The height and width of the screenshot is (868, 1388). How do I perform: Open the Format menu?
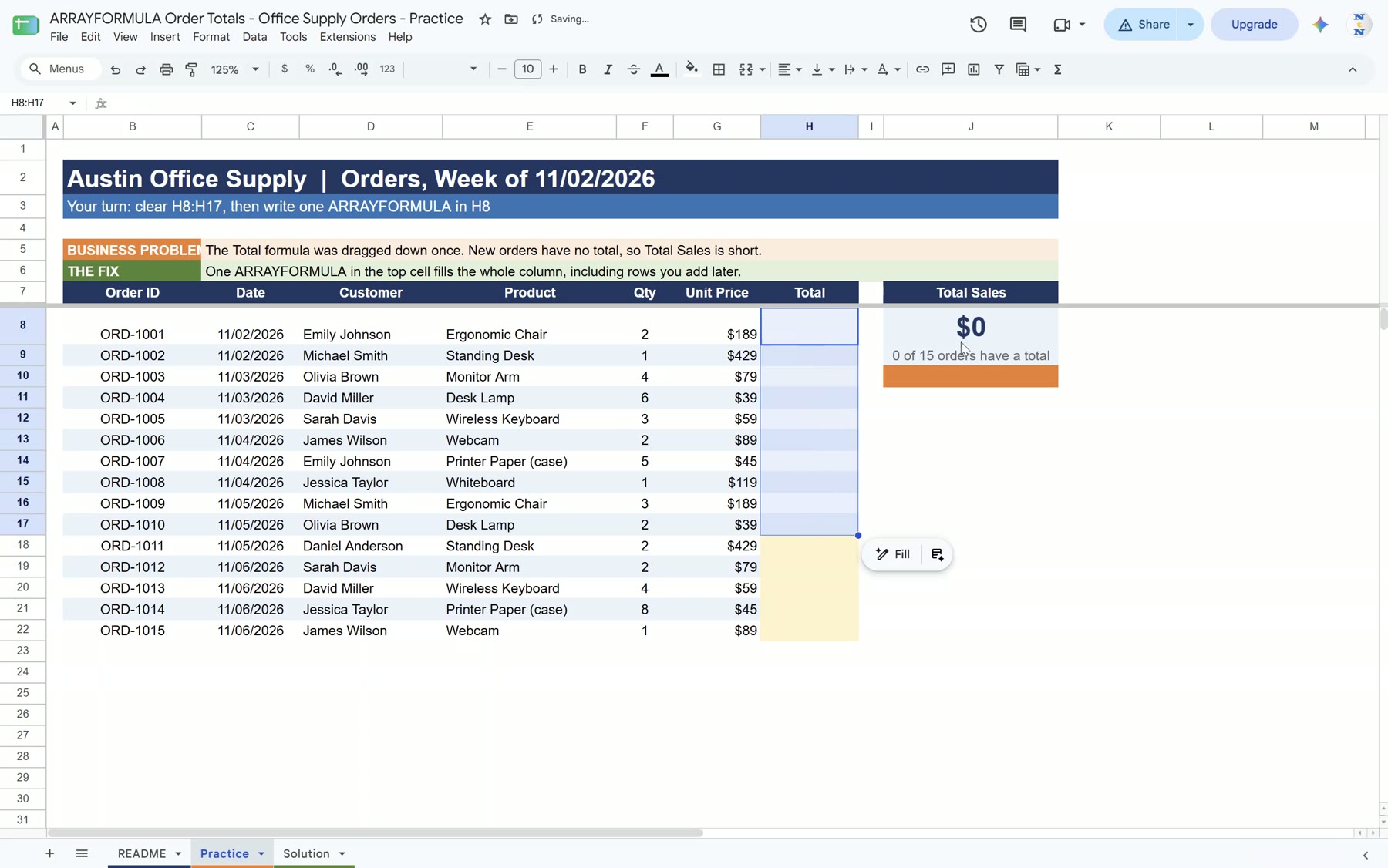(211, 37)
